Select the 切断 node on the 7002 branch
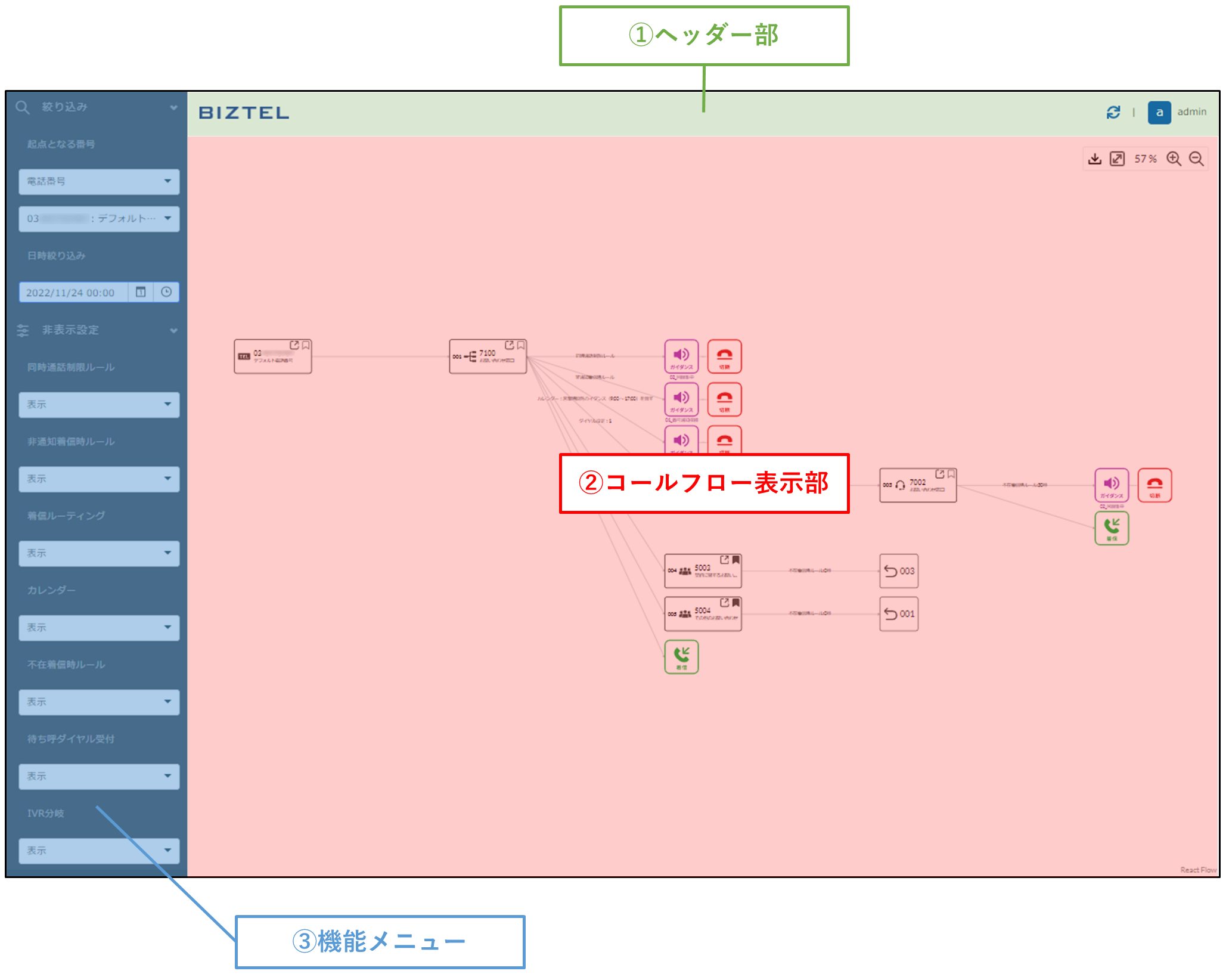The image size is (1226, 980). point(1154,485)
